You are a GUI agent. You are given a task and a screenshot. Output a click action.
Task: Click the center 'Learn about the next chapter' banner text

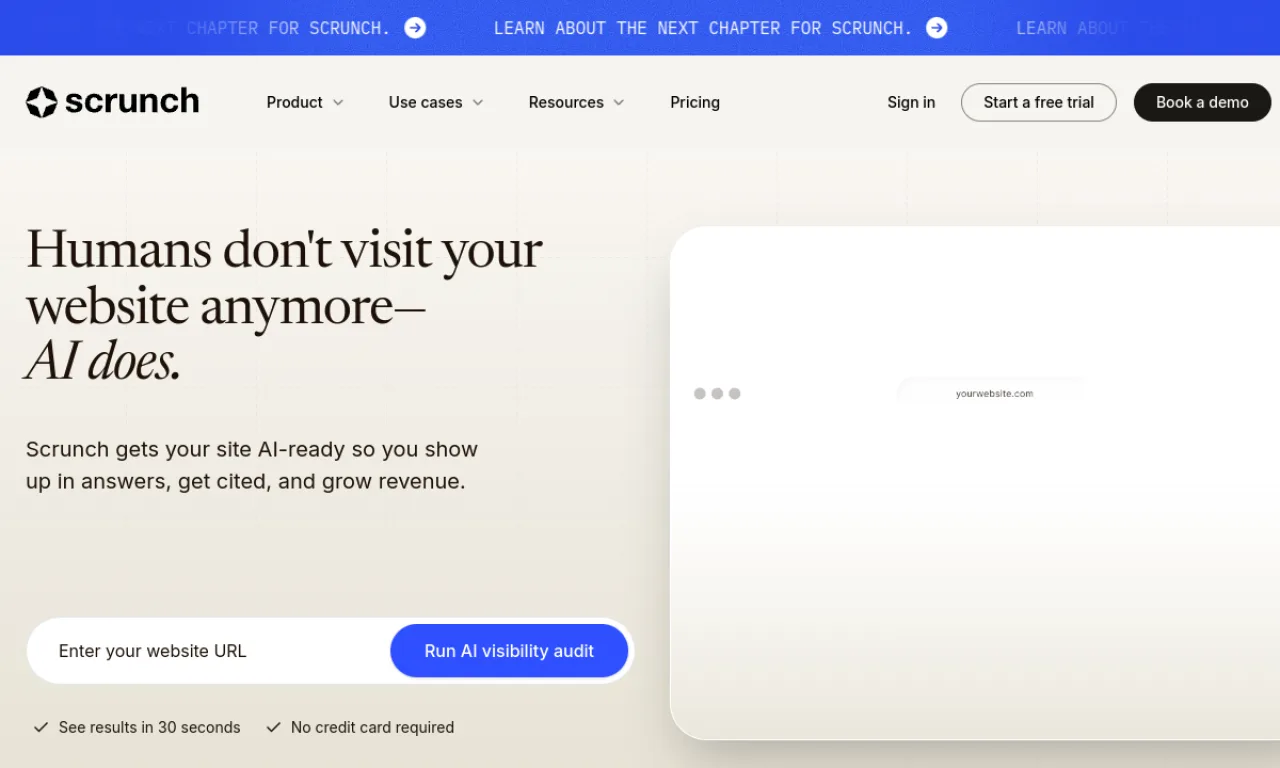coord(703,28)
